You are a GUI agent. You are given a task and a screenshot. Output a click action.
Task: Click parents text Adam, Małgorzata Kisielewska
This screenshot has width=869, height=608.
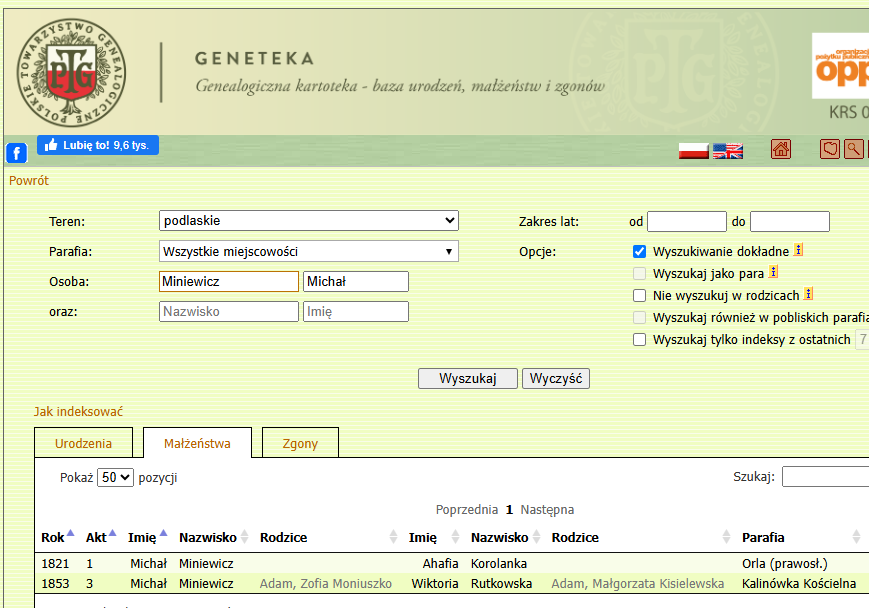[x=638, y=584]
